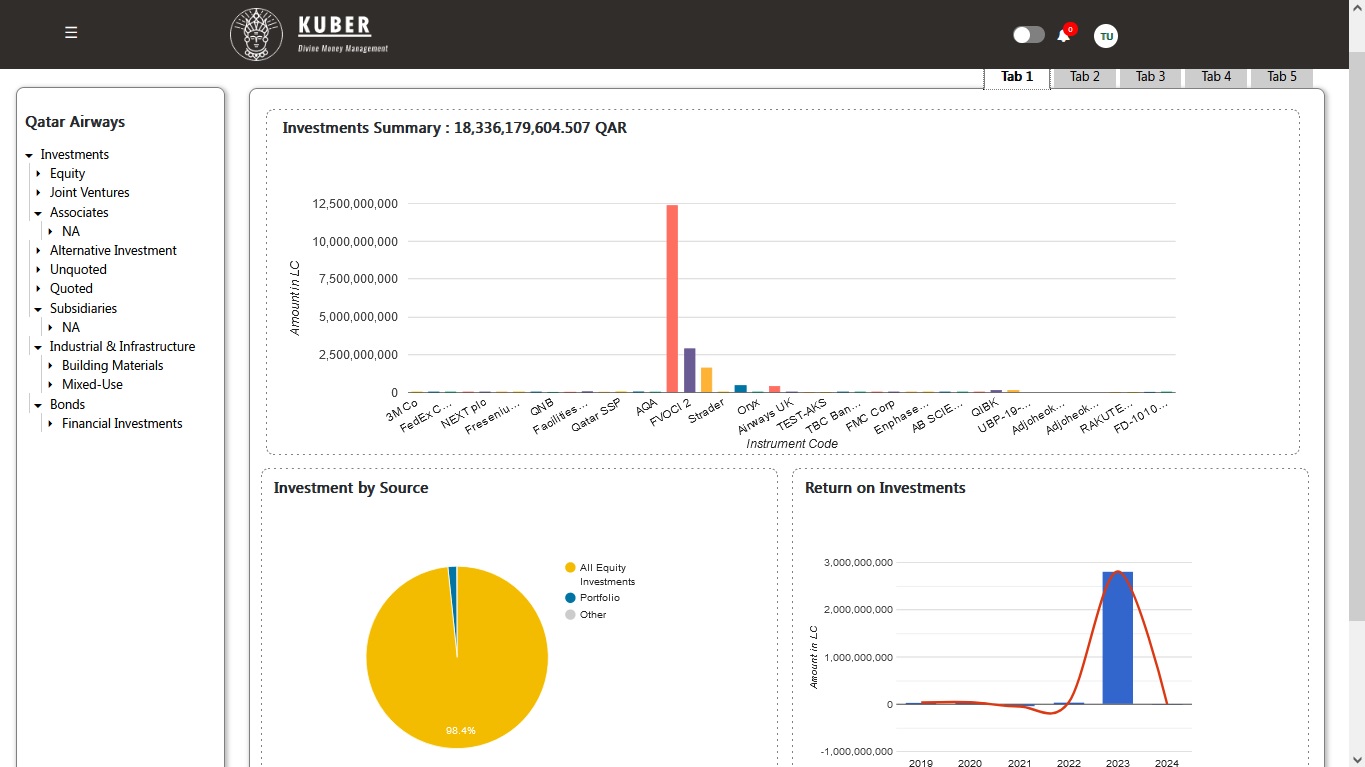Switch to Tab 5
Screen dimensions: 1365x767
[x=1281, y=77]
